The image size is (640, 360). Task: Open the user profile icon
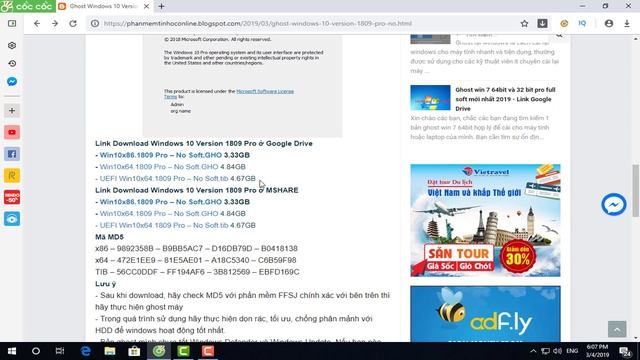pos(609,24)
